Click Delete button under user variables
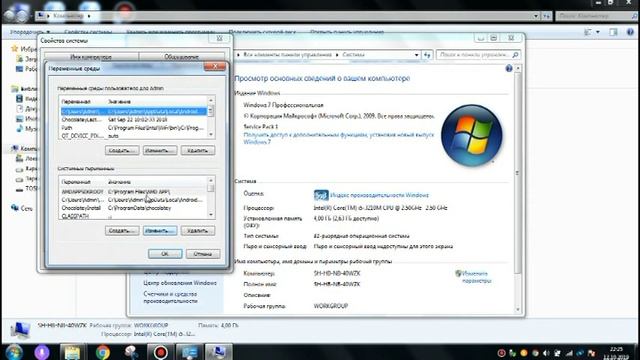The image size is (640, 360). (198, 150)
